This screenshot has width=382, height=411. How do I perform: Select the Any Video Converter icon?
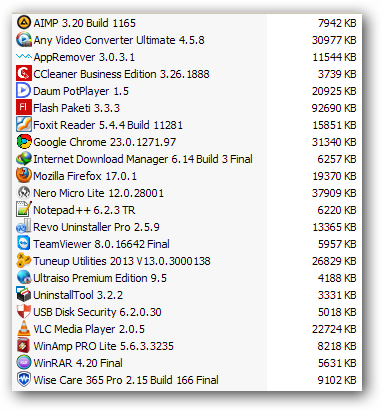pyautogui.click(x=24, y=39)
